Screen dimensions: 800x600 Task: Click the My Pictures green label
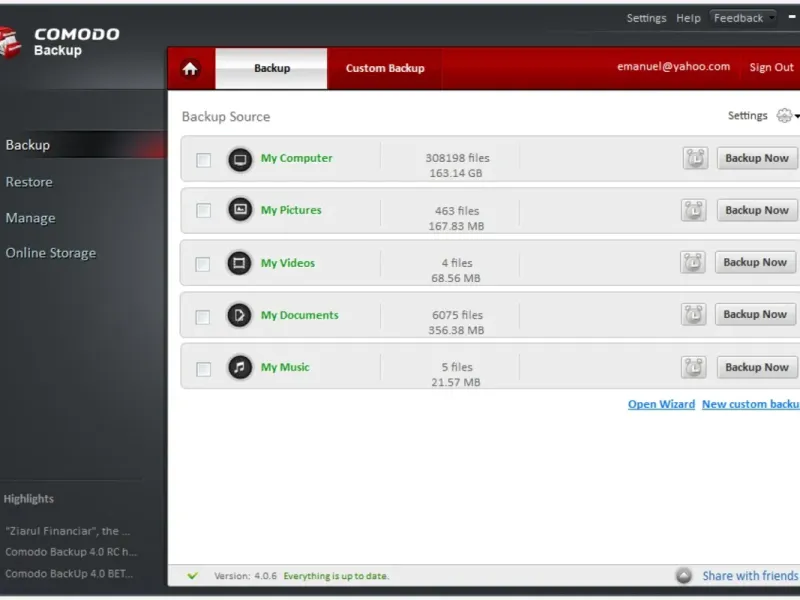click(291, 210)
